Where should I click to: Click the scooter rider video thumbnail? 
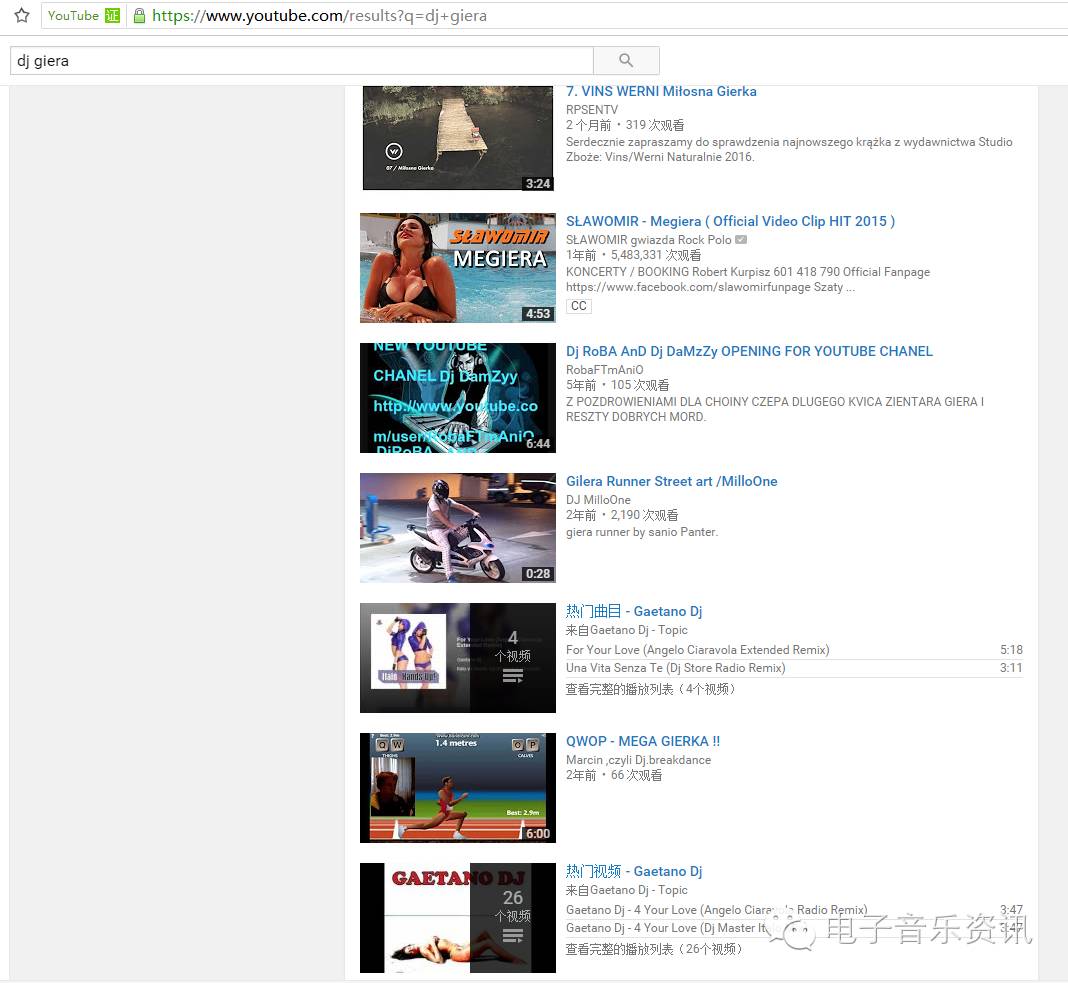pyautogui.click(x=457, y=527)
